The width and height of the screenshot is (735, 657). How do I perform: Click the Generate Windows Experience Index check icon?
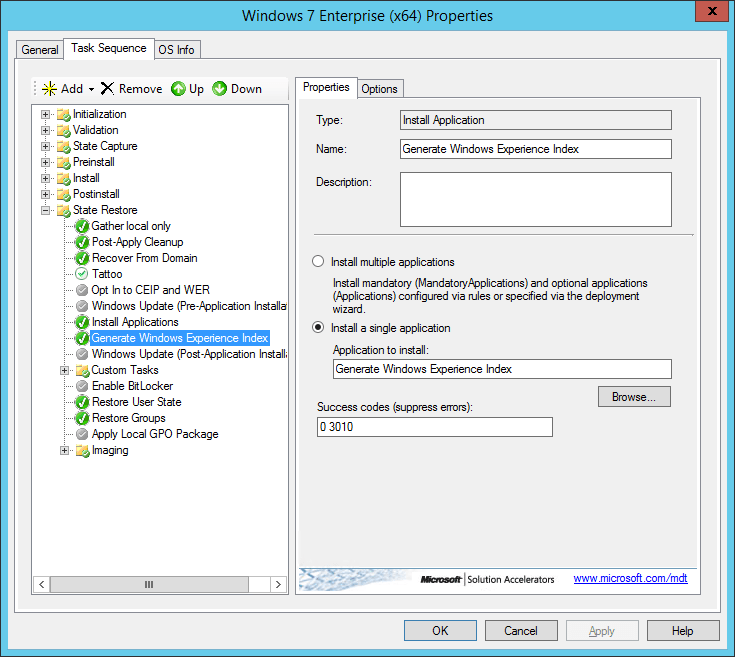pos(82,338)
